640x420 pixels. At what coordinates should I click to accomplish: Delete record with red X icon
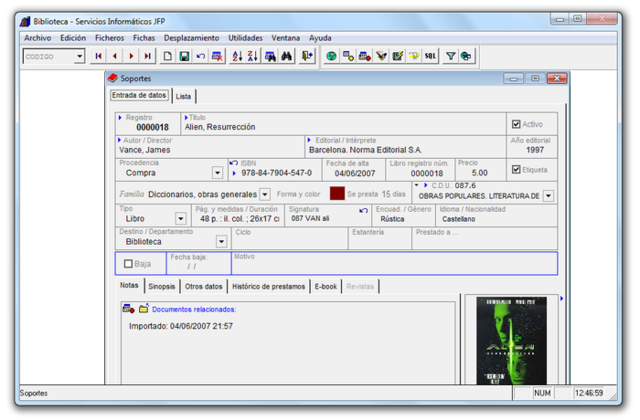217,56
